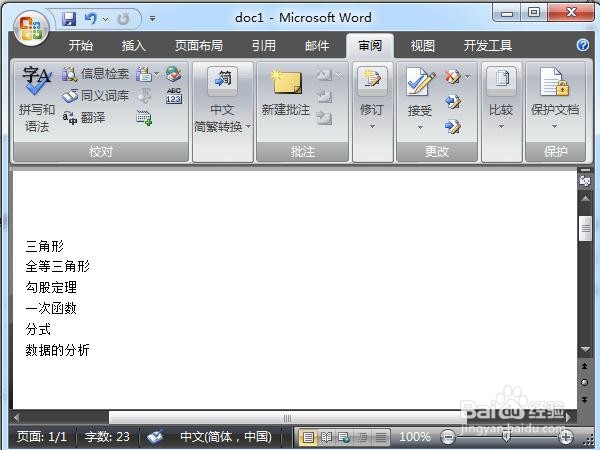Viewport: 600px width, 450px height.
Task: Go to the 邮件 tab
Action: (x=317, y=46)
